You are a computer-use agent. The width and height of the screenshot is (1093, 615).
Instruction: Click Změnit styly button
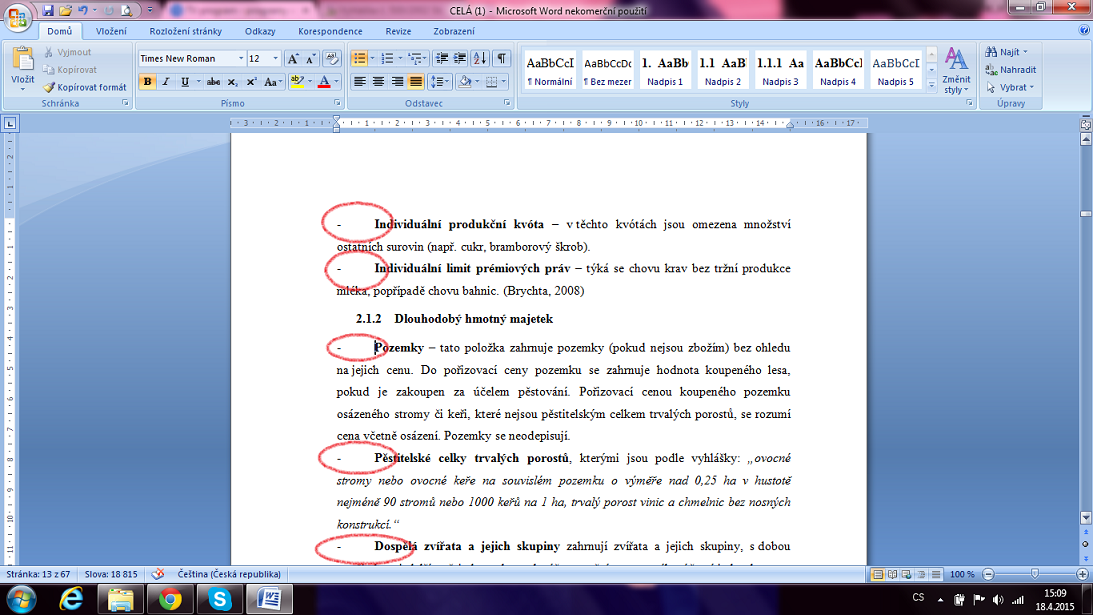956,70
